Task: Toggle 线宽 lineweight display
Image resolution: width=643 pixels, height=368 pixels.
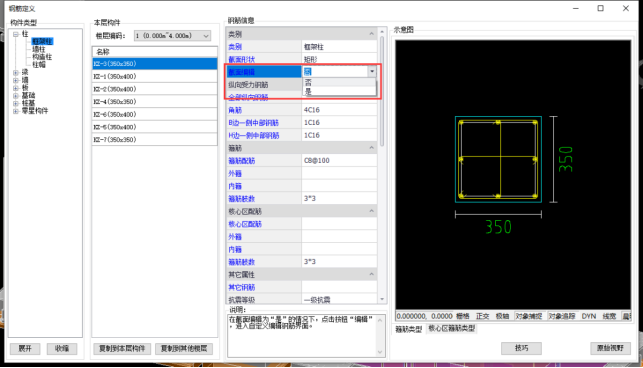Action: pyautogui.click(x=609, y=316)
